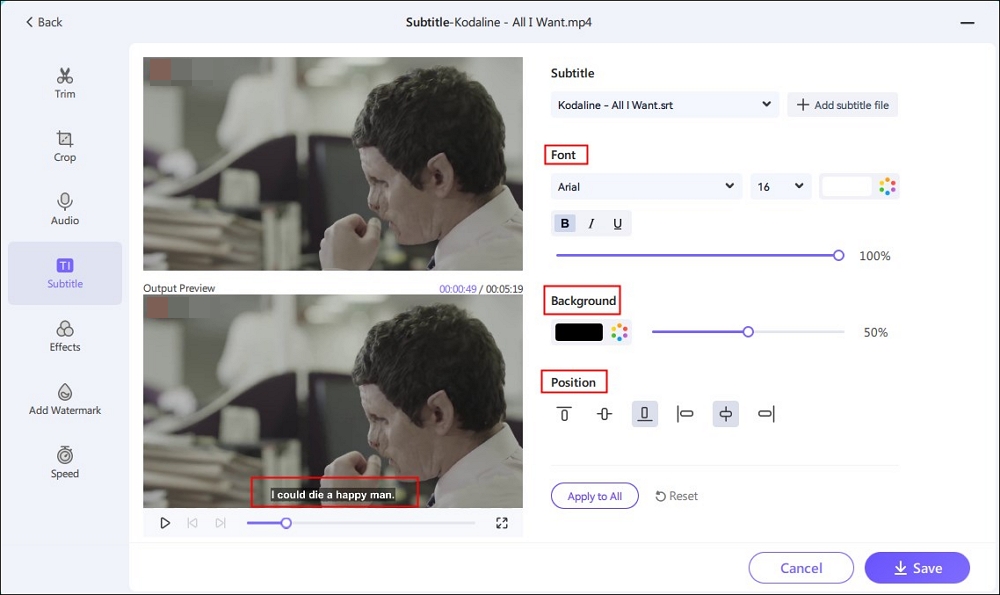Open the Audio settings panel
1000x595 pixels.
coord(65,209)
